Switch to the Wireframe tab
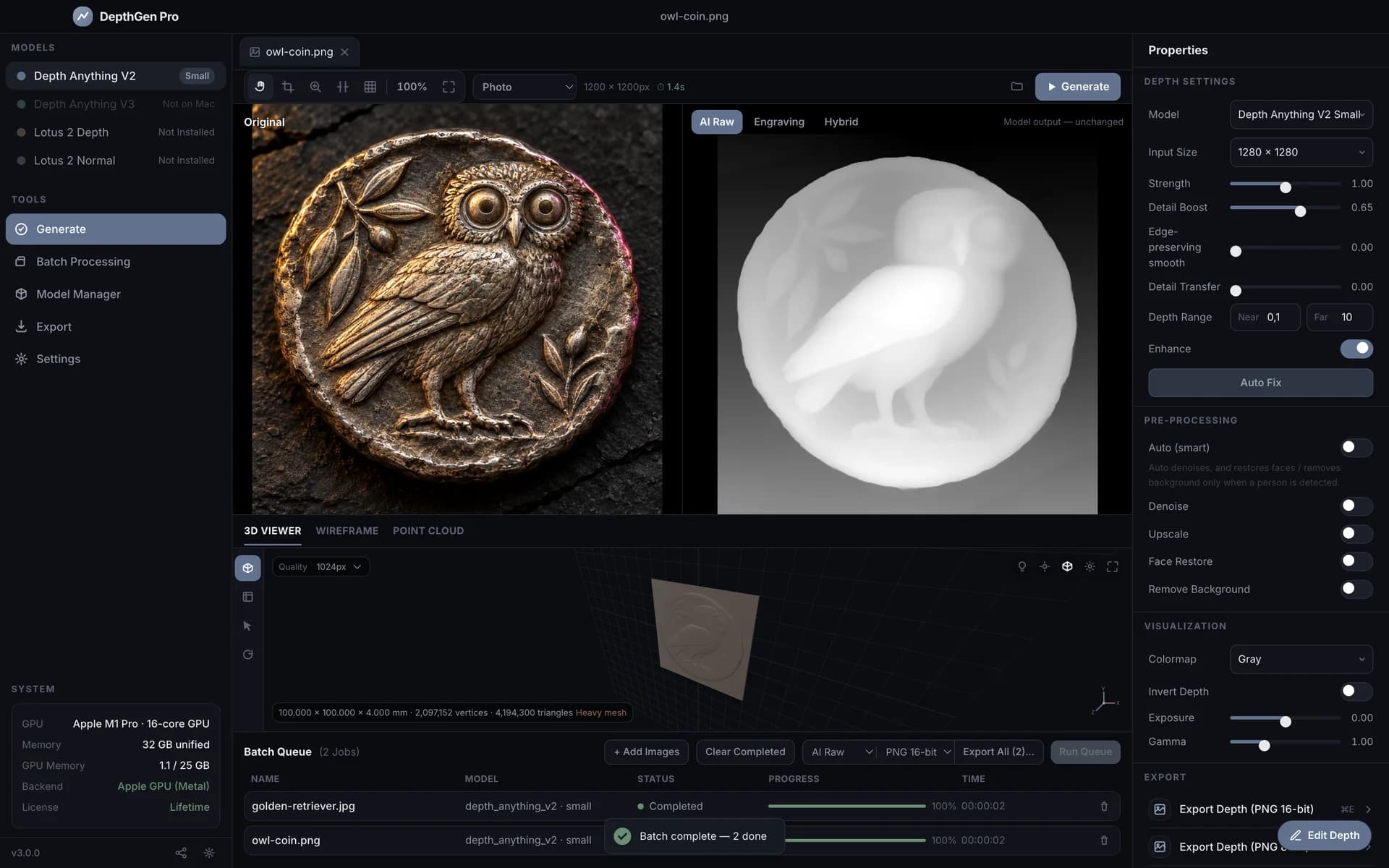Screen dimensions: 1389x868 347,531
